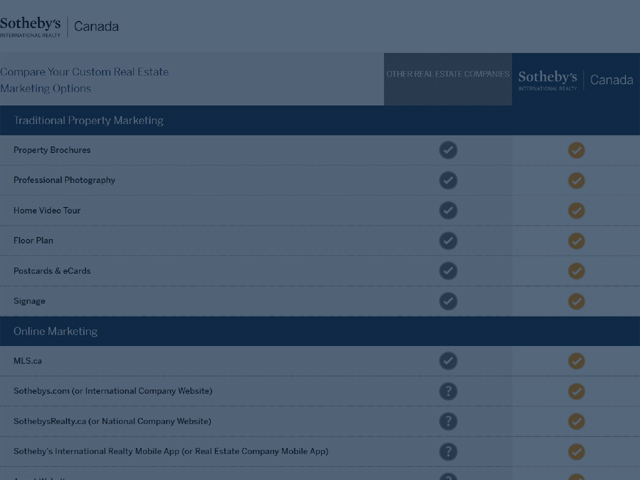Viewport: 640px width, 480px height.
Task: Click the Professional Photography label
Action: pyautogui.click(x=64, y=180)
